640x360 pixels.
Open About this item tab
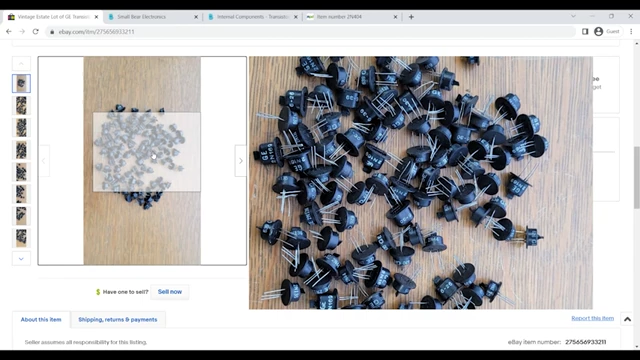point(41,320)
